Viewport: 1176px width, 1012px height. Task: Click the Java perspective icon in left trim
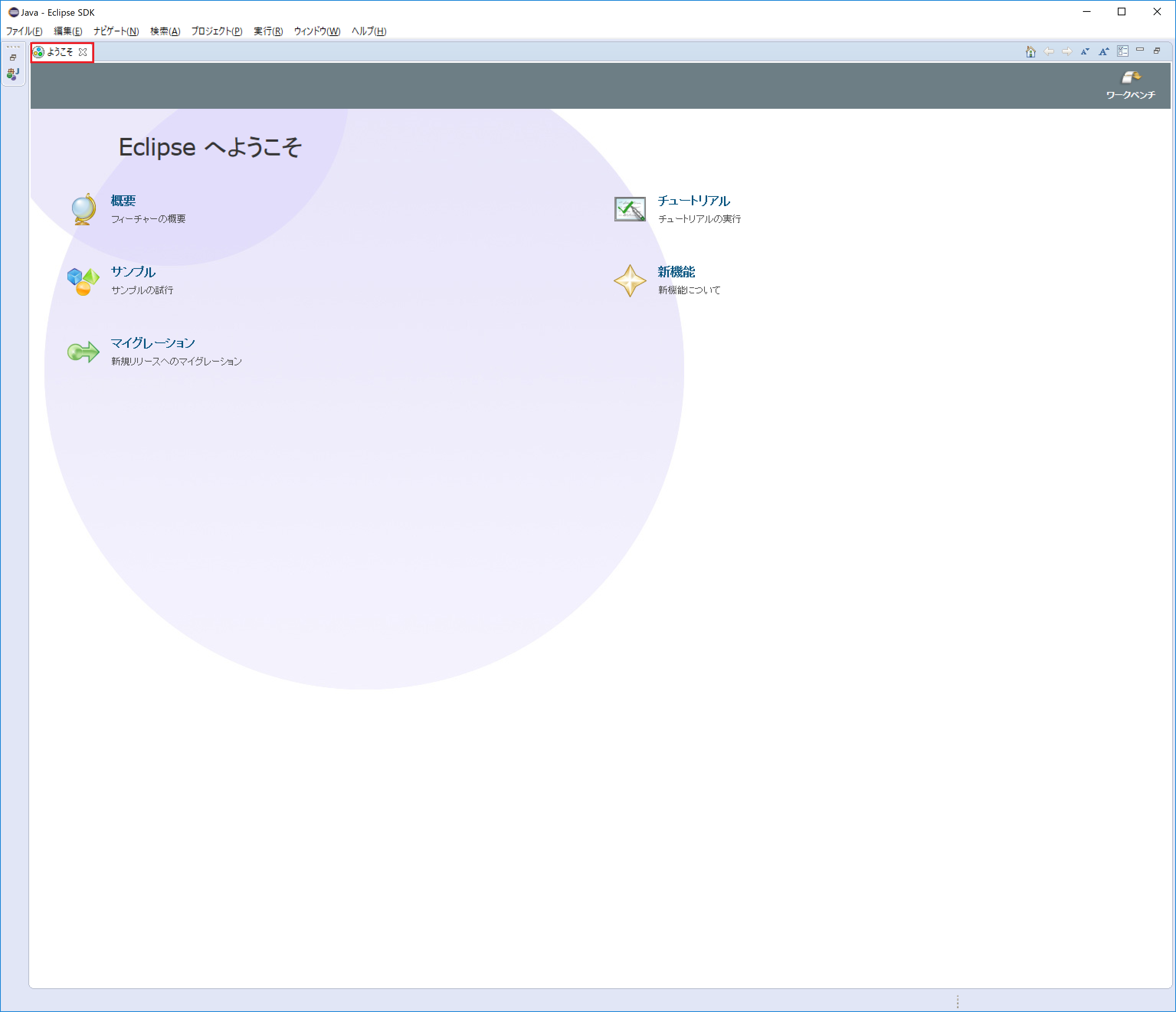point(13,73)
